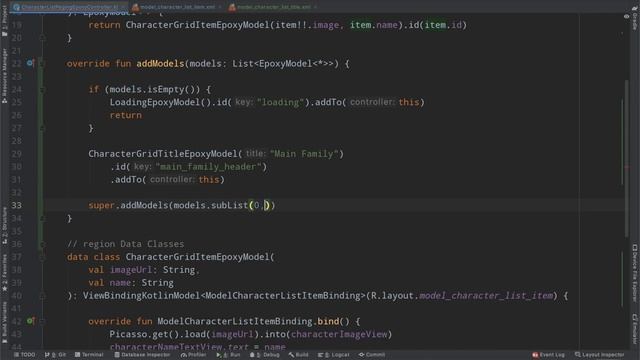Open the Logcat tool window
The width and height of the screenshot is (640, 360).
(x=333, y=355)
